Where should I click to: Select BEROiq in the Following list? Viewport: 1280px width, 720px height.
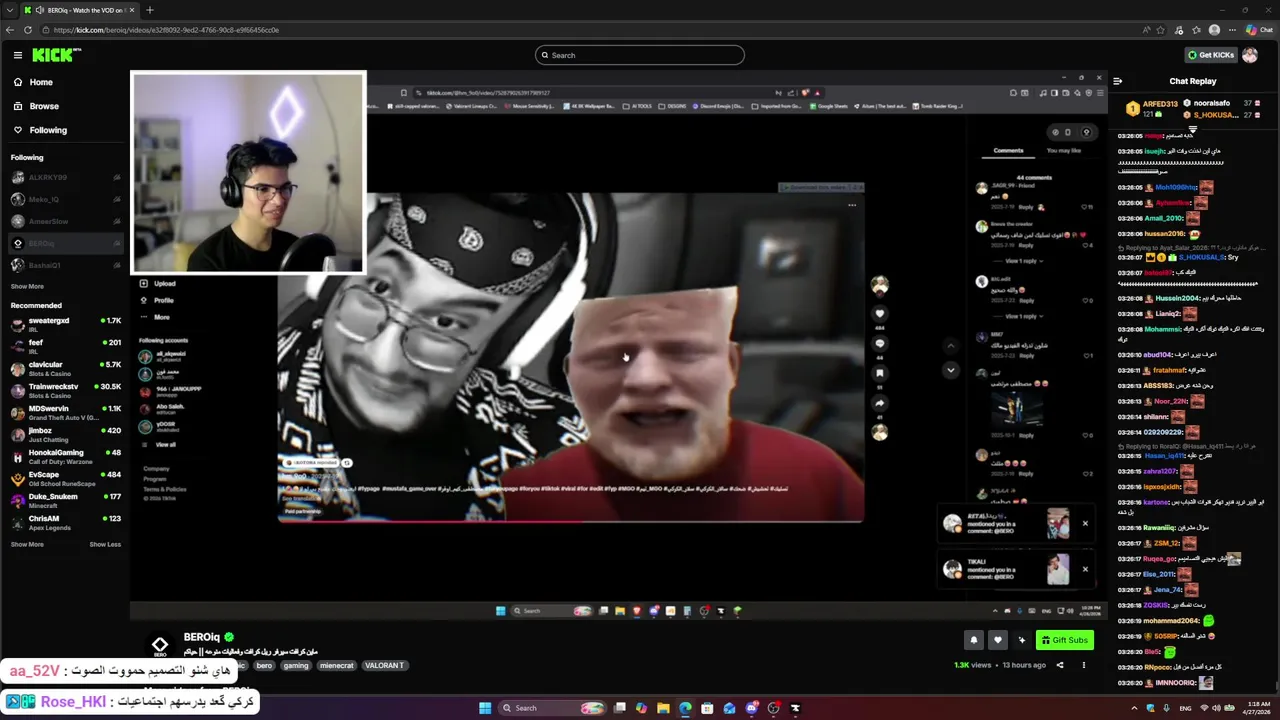click(x=65, y=243)
